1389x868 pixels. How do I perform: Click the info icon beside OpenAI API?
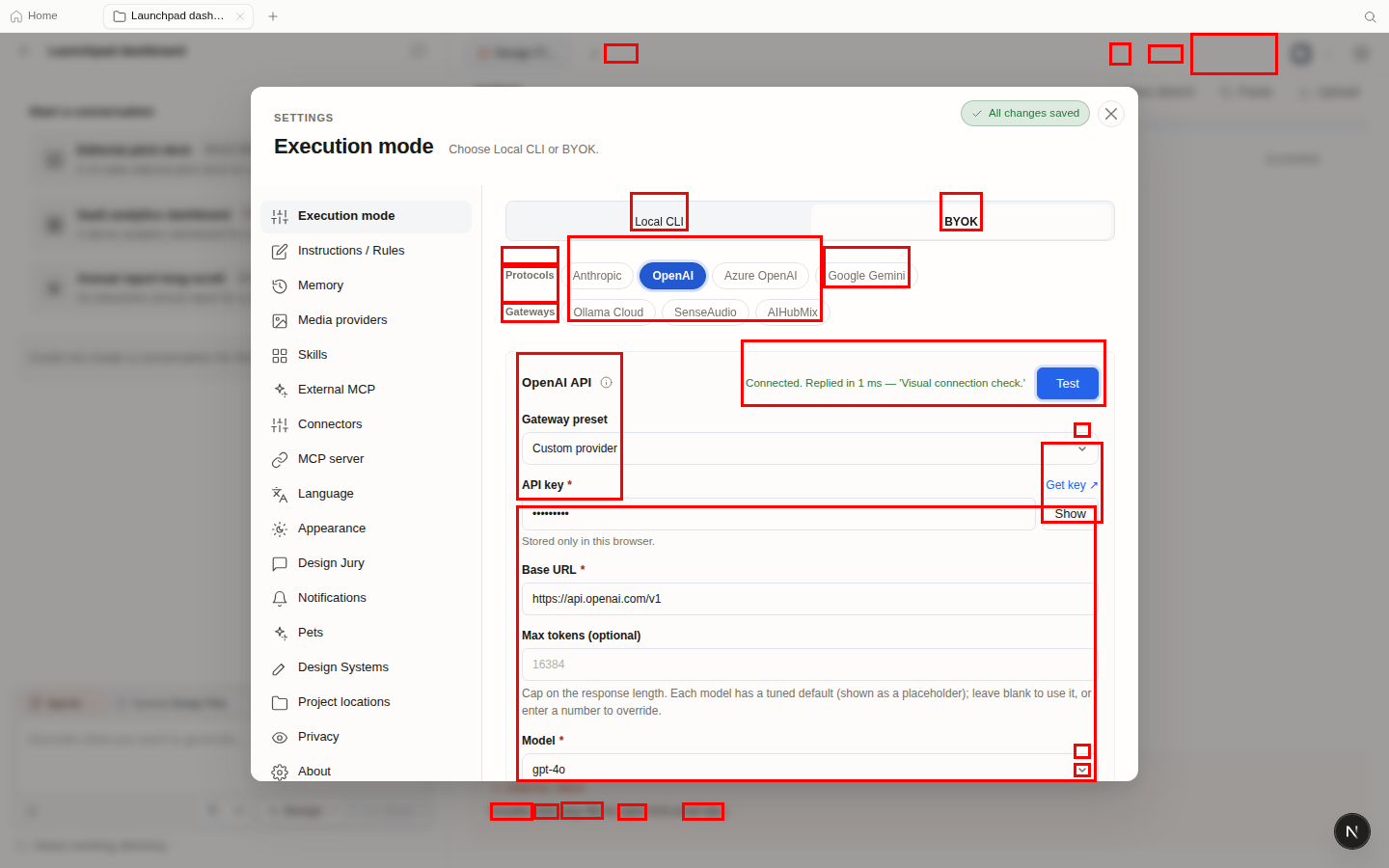point(607,383)
